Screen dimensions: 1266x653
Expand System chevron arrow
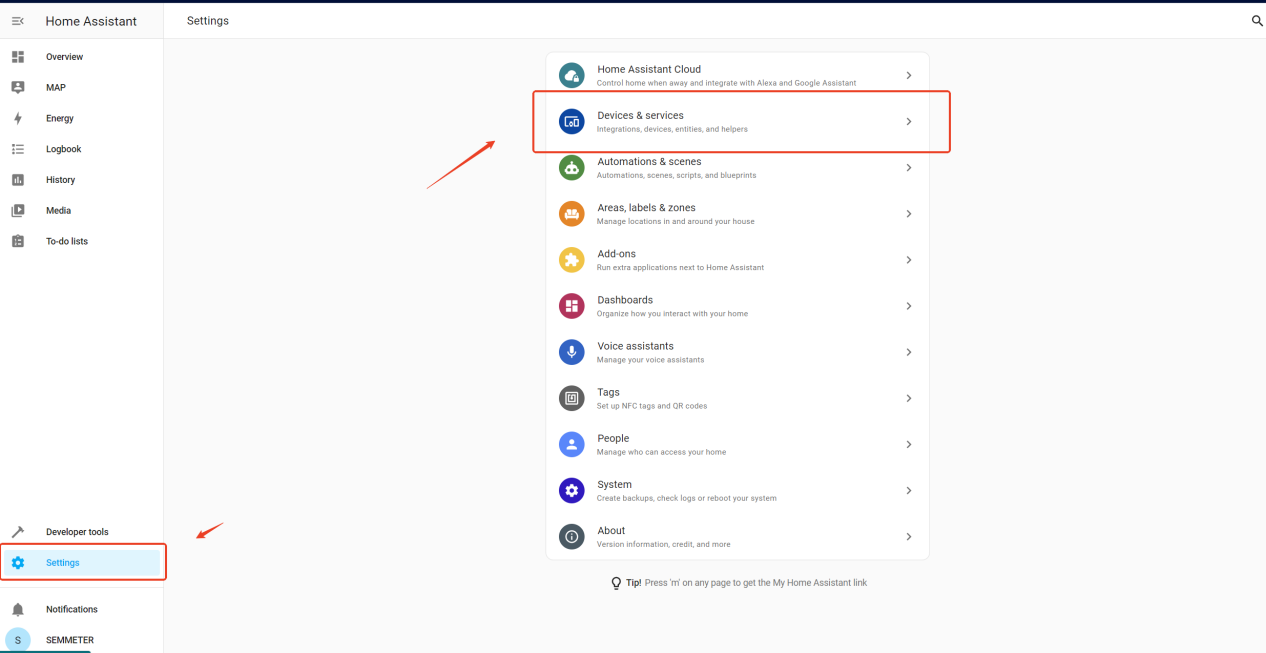(x=909, y=491)
